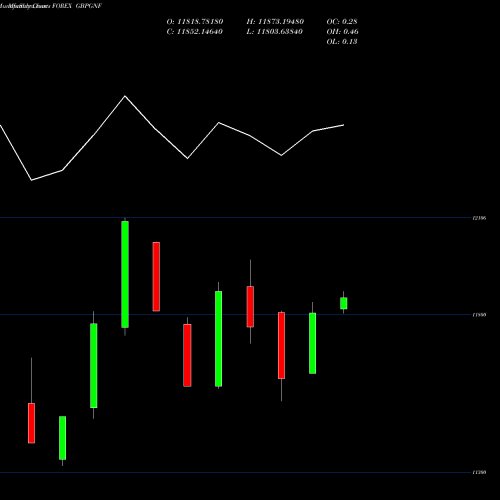
Task: Click the highest peak of white line
Action: click(x=125, y=96)
